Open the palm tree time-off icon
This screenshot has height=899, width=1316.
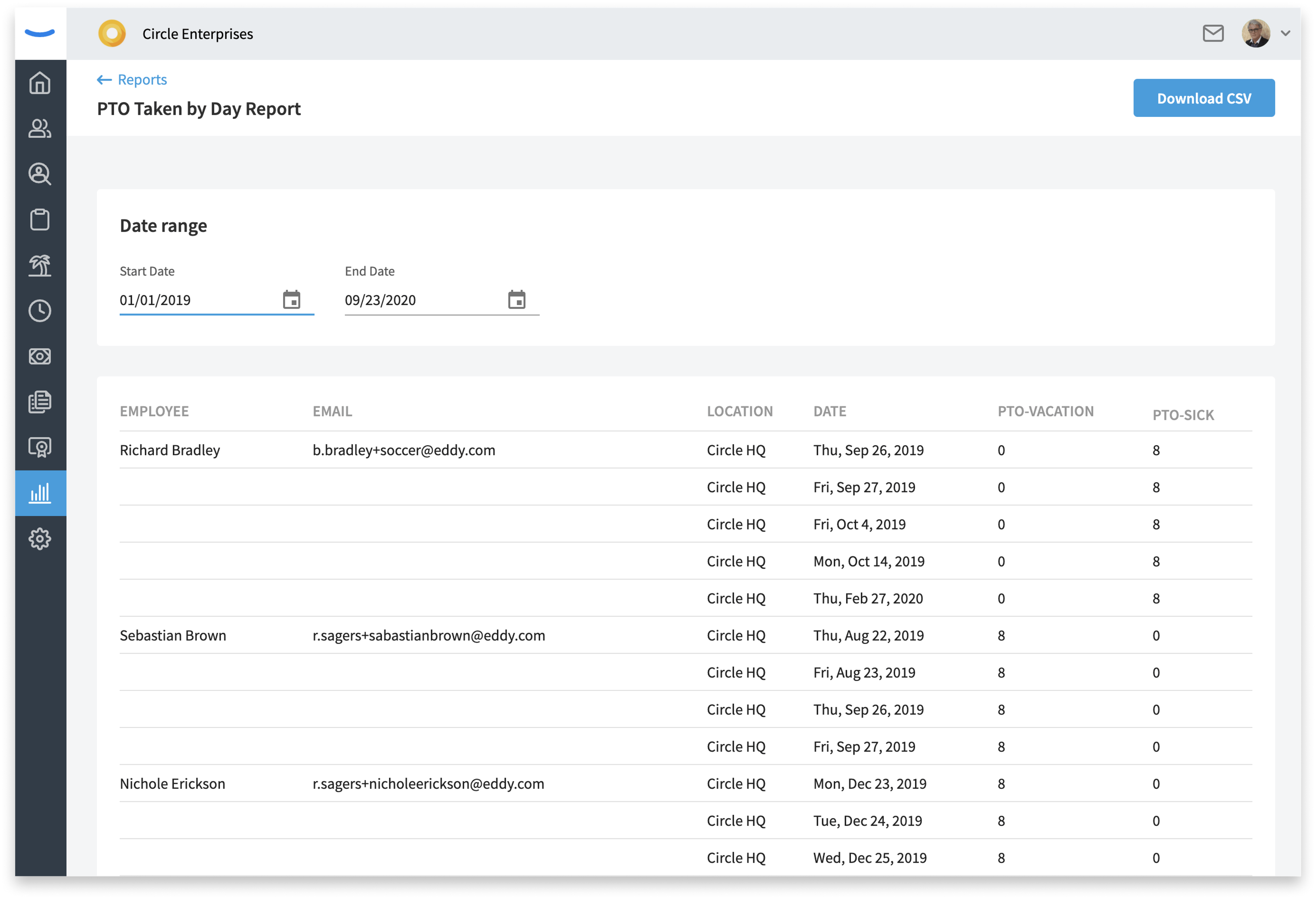pyautogui.click(x=40, y=265)
